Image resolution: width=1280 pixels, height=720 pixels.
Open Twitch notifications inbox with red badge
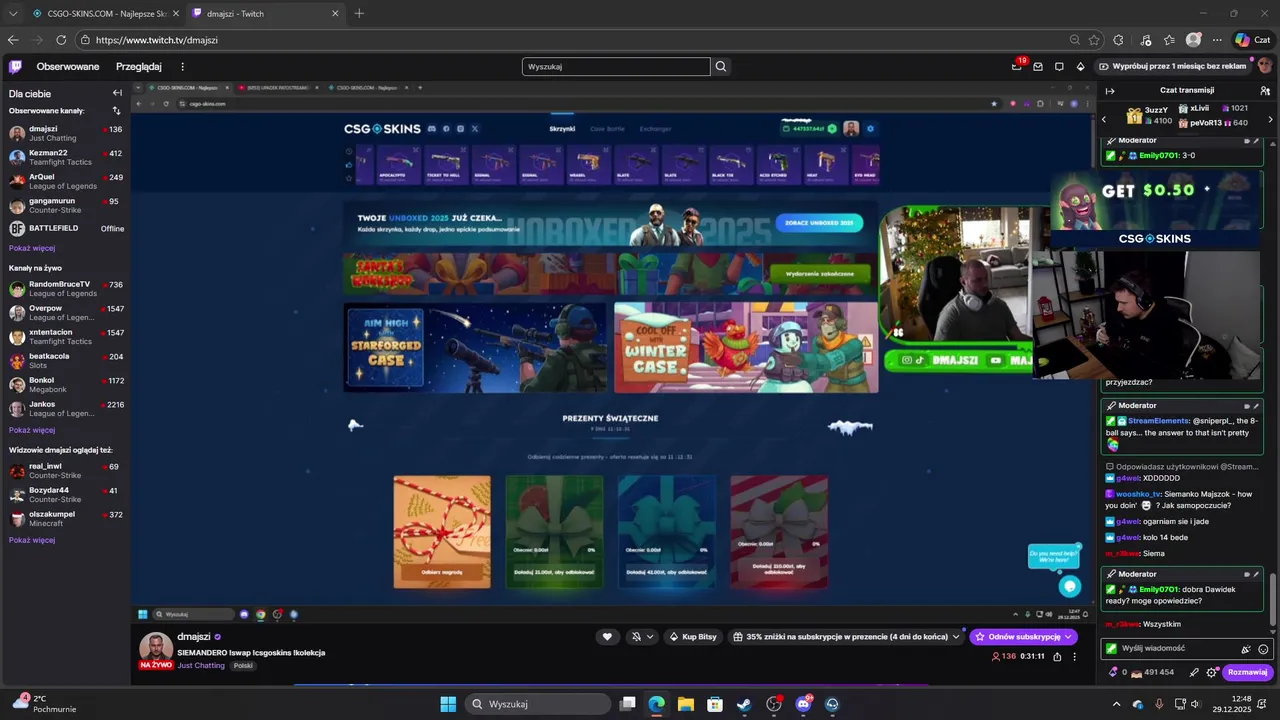[x=1017, y=66]
